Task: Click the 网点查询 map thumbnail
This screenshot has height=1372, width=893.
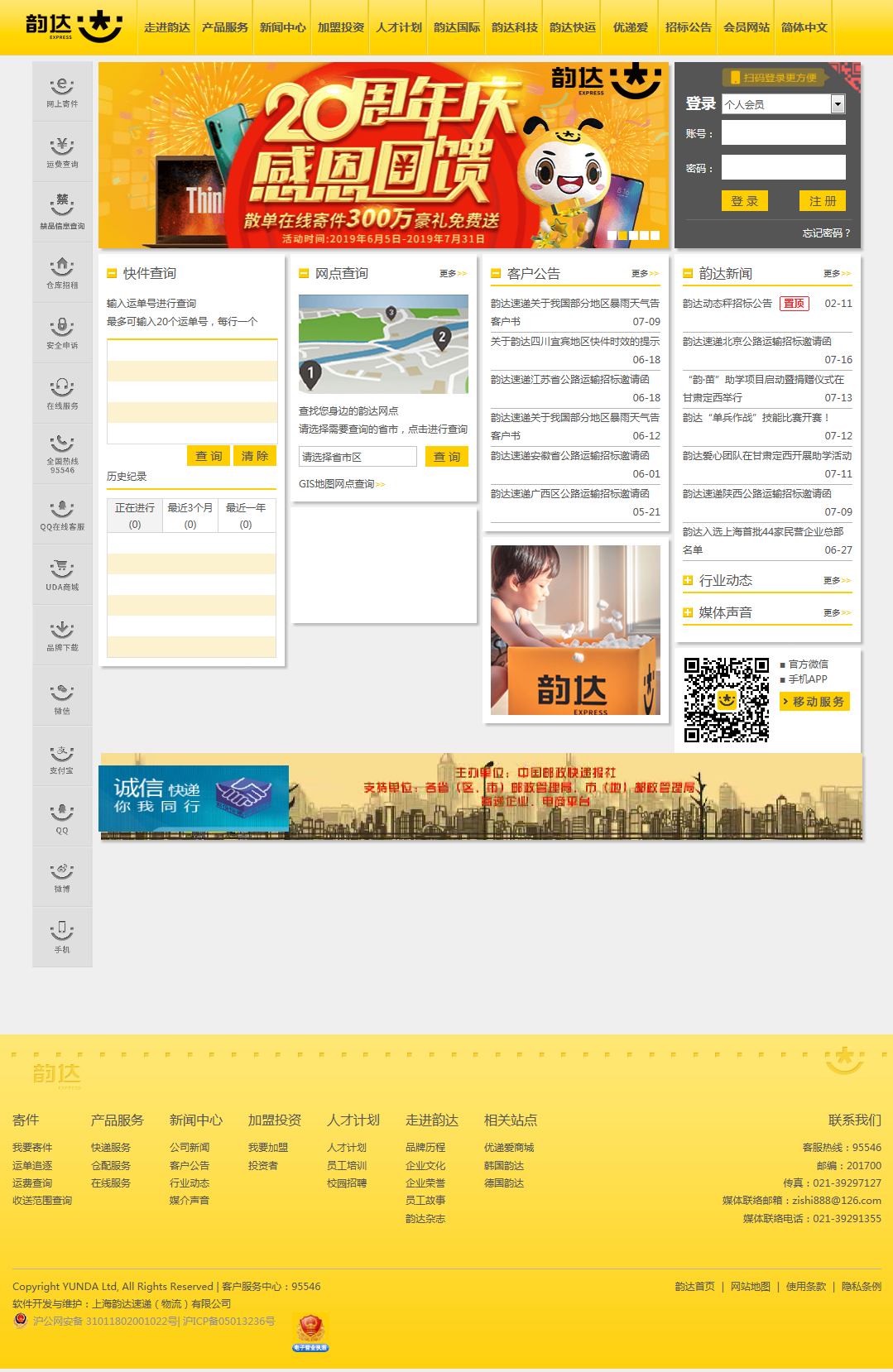Action: point(383,344)
